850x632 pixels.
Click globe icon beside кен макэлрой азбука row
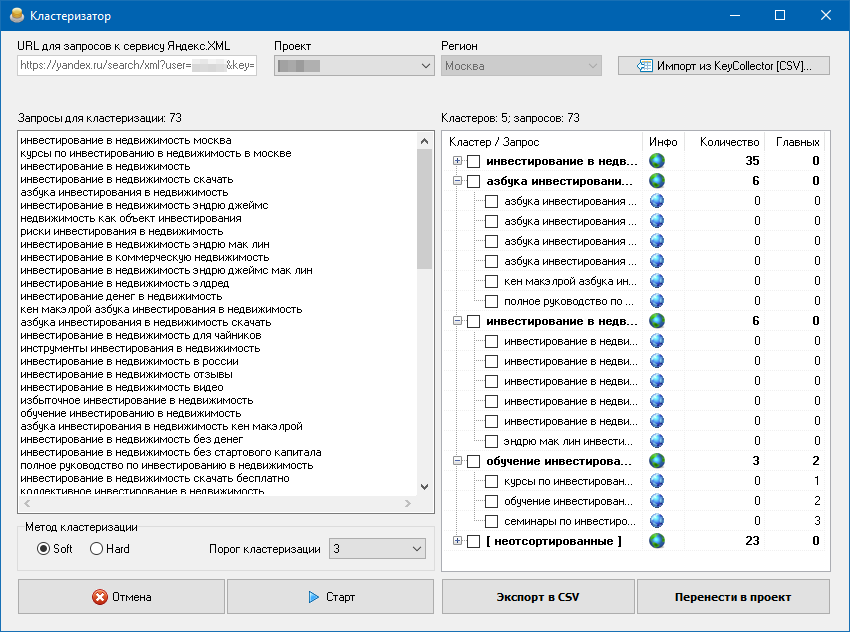point(656,281)
